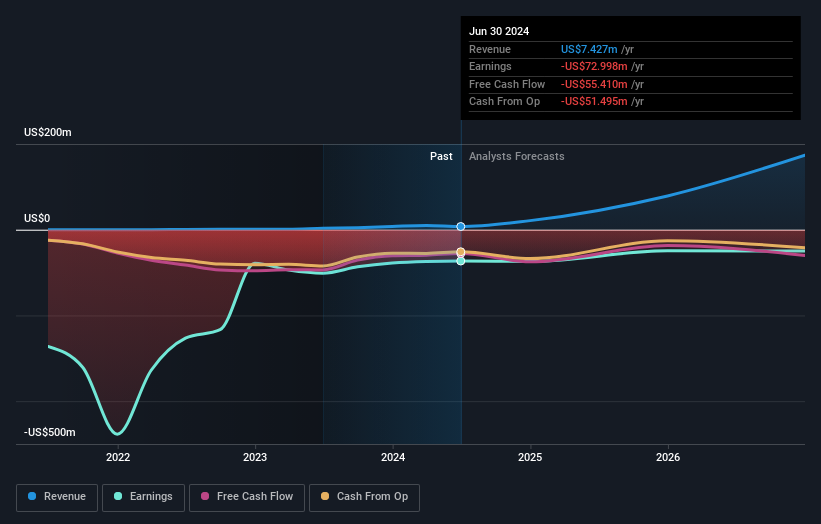Click the Free Cash Flow label in tooltip
The image size is (821, 524).
click(x=507, y=84)
